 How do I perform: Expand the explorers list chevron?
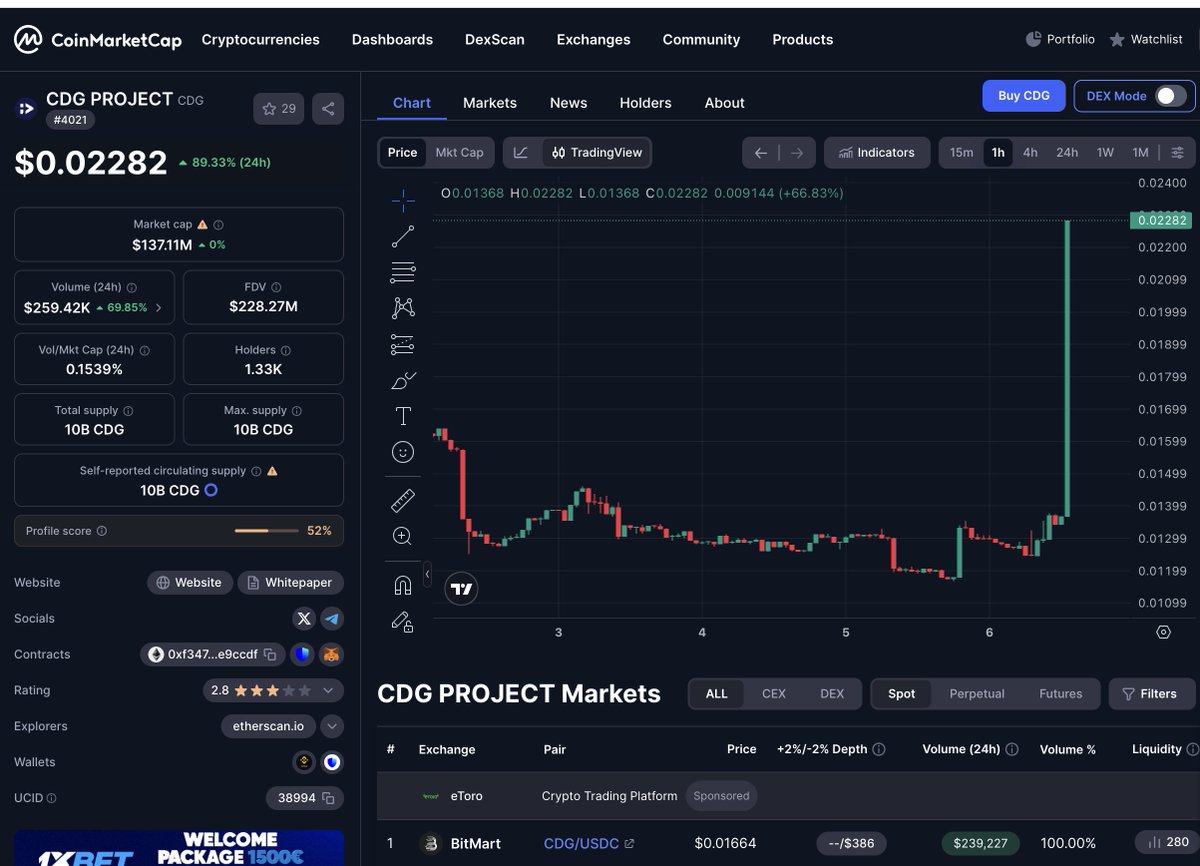click(x=332, y=727)
